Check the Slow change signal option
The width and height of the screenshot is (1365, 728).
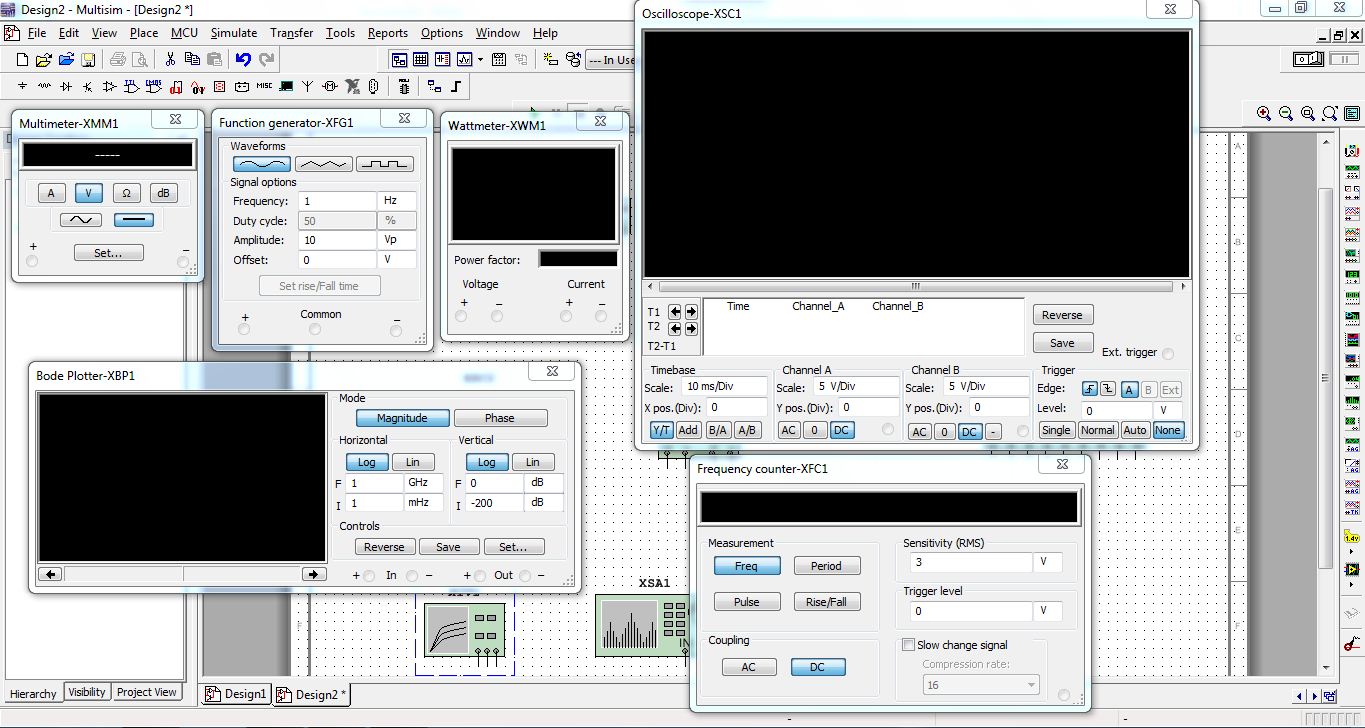coord(909,644)
